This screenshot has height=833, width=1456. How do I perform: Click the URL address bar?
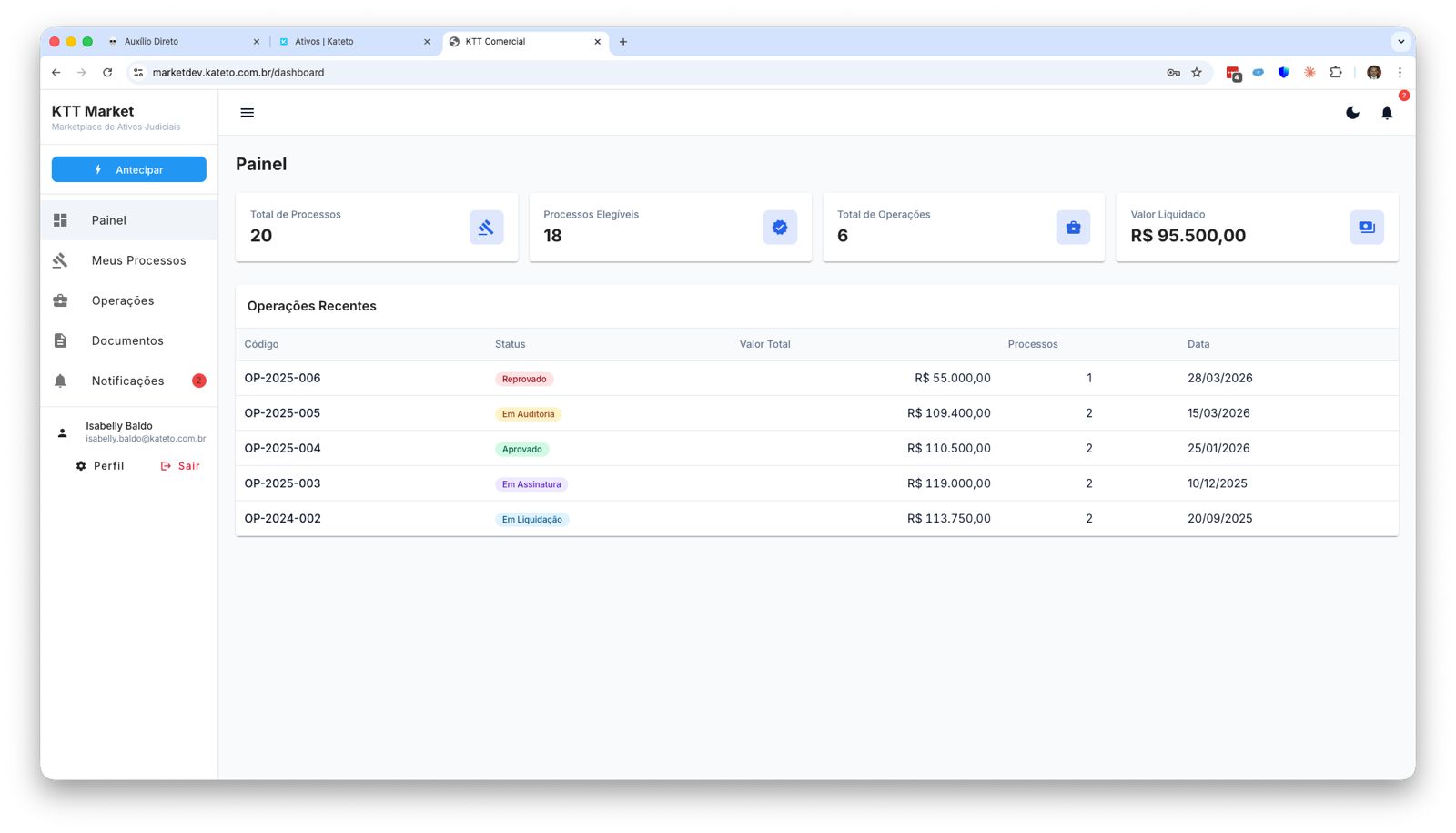point(637,73)
